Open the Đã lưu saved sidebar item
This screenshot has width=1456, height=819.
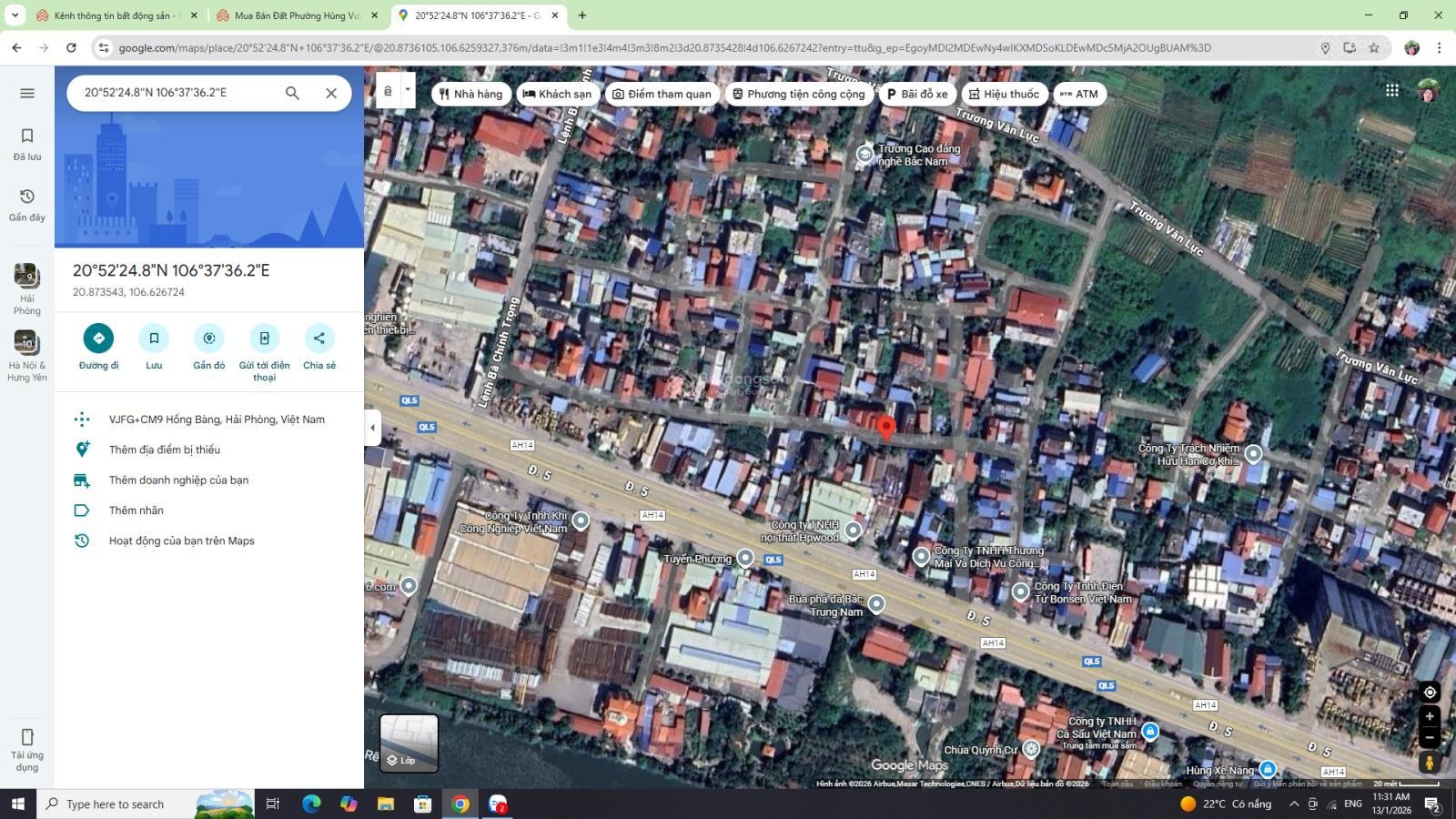(x=27, y=144)
